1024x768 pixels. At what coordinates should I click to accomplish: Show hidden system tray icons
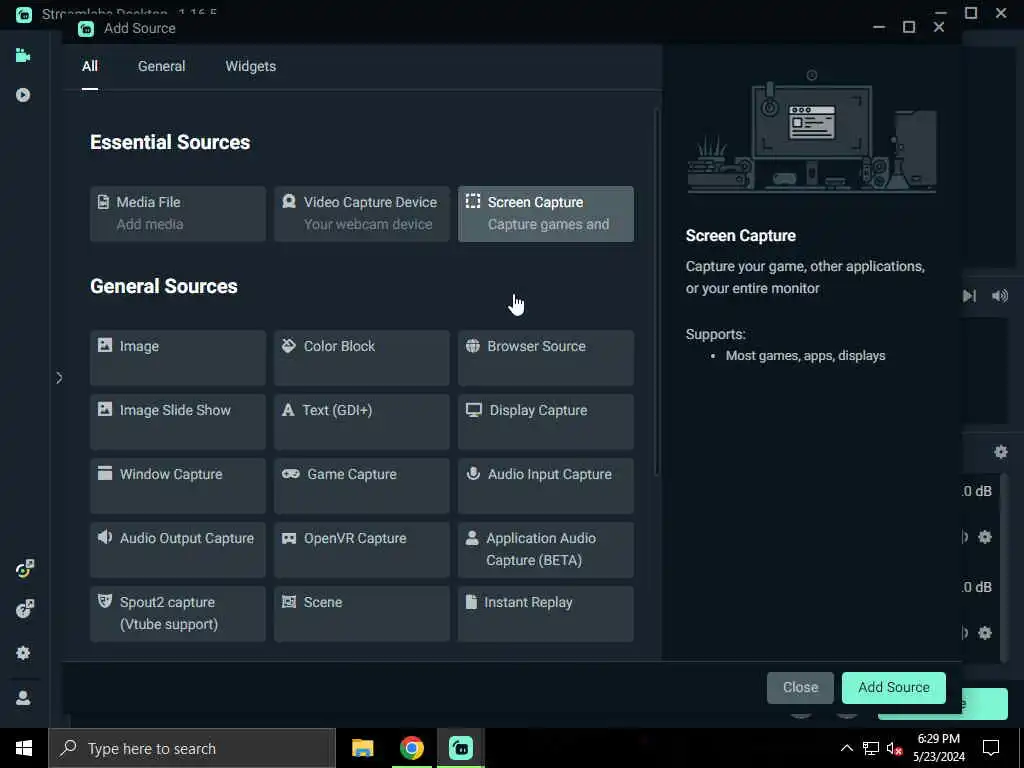tap(846, 748)
